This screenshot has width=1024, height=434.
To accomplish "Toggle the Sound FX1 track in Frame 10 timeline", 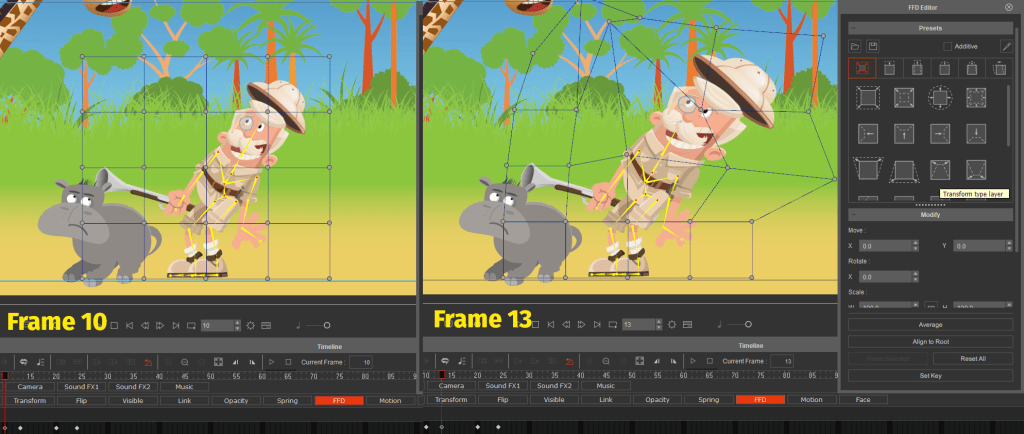I will (82, 386).
